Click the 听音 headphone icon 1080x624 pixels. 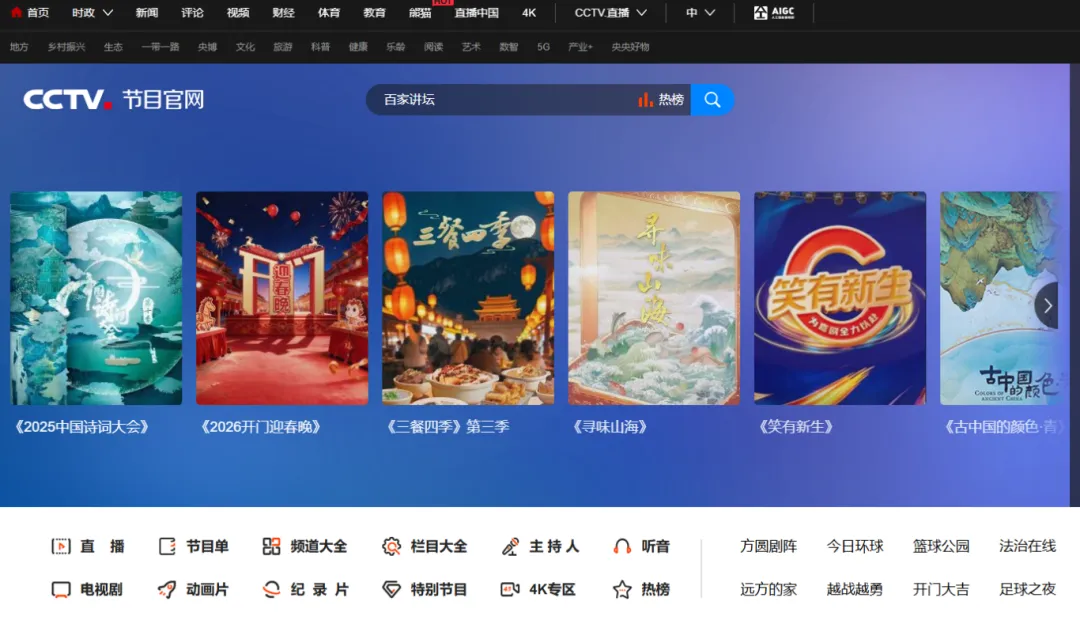[x=622, y=546]
